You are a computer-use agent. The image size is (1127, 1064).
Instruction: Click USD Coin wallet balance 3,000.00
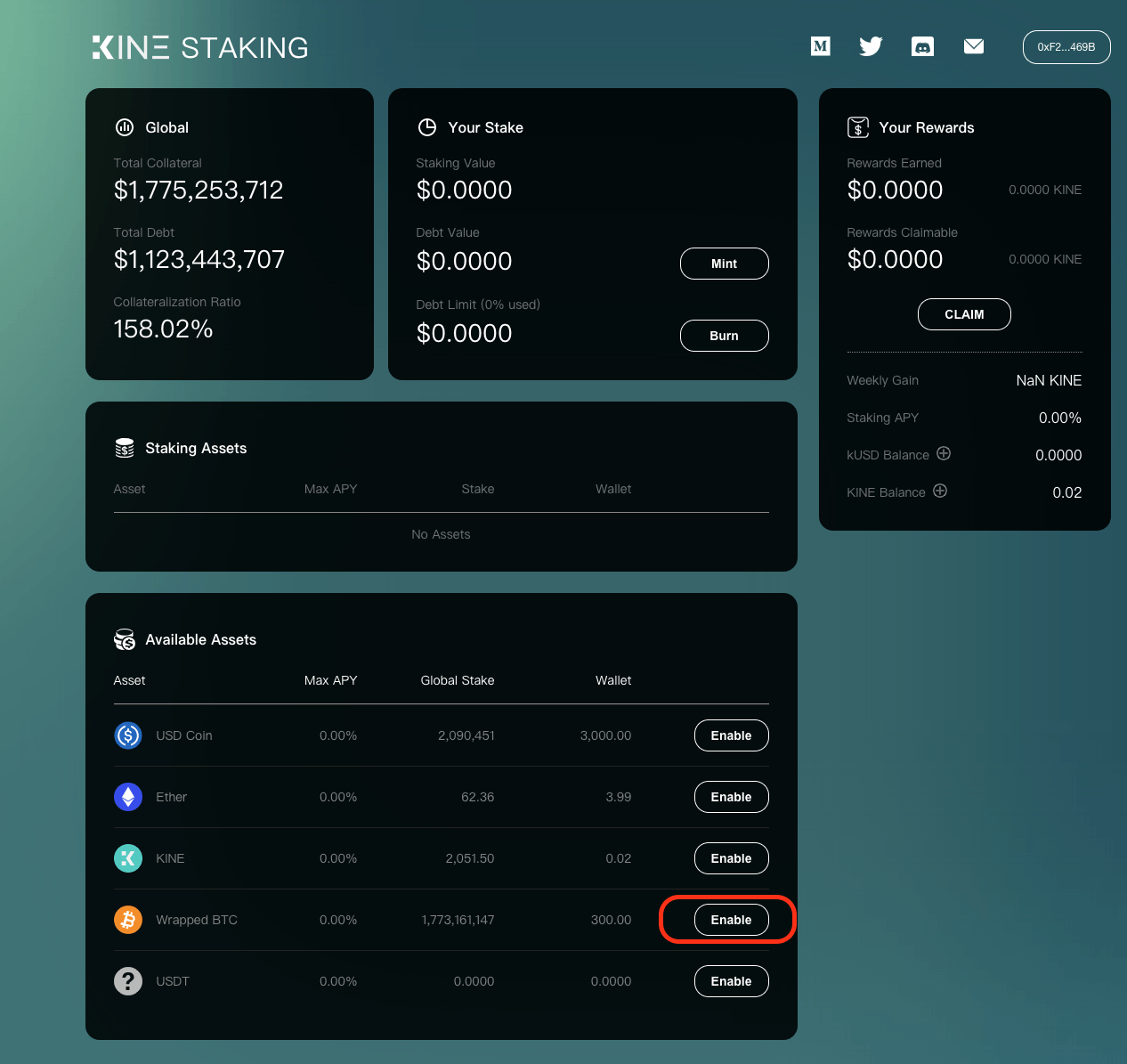click(605, 735)
